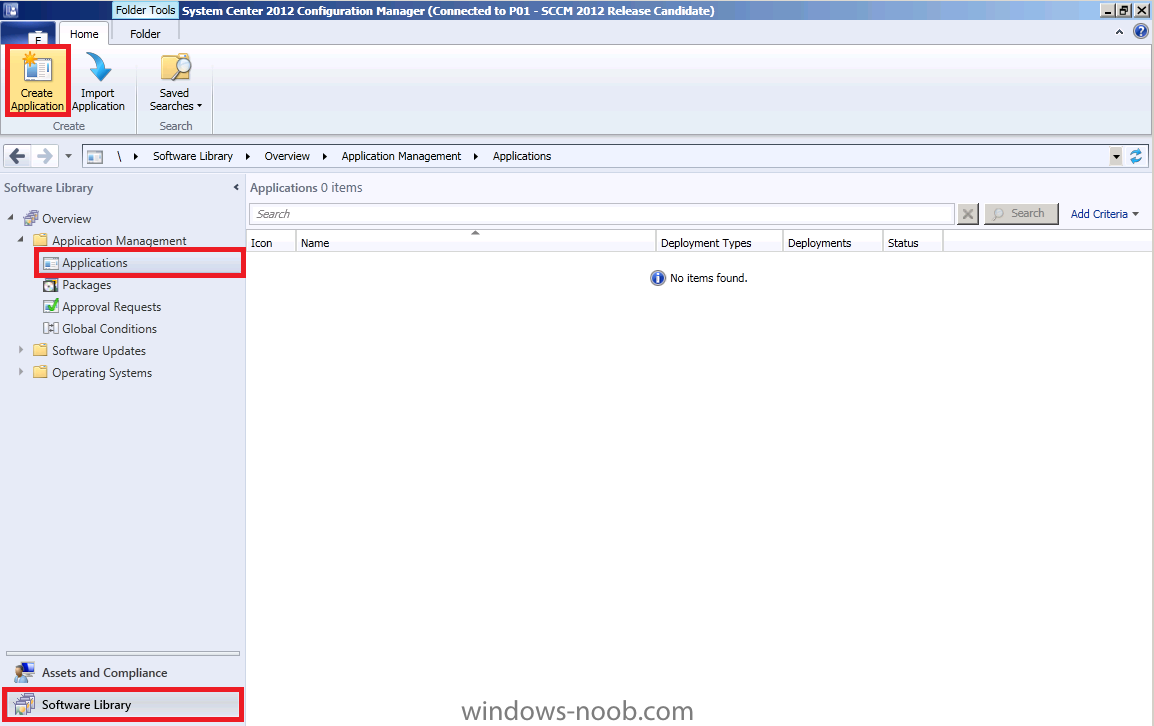Click the Forward navigation arrow

pyautogui.click(x=44, y=156)
